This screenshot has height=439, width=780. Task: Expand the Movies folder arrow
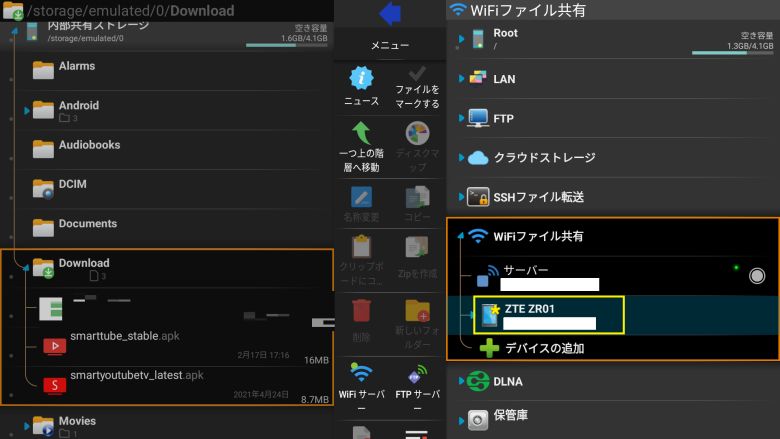click(26, 426)
